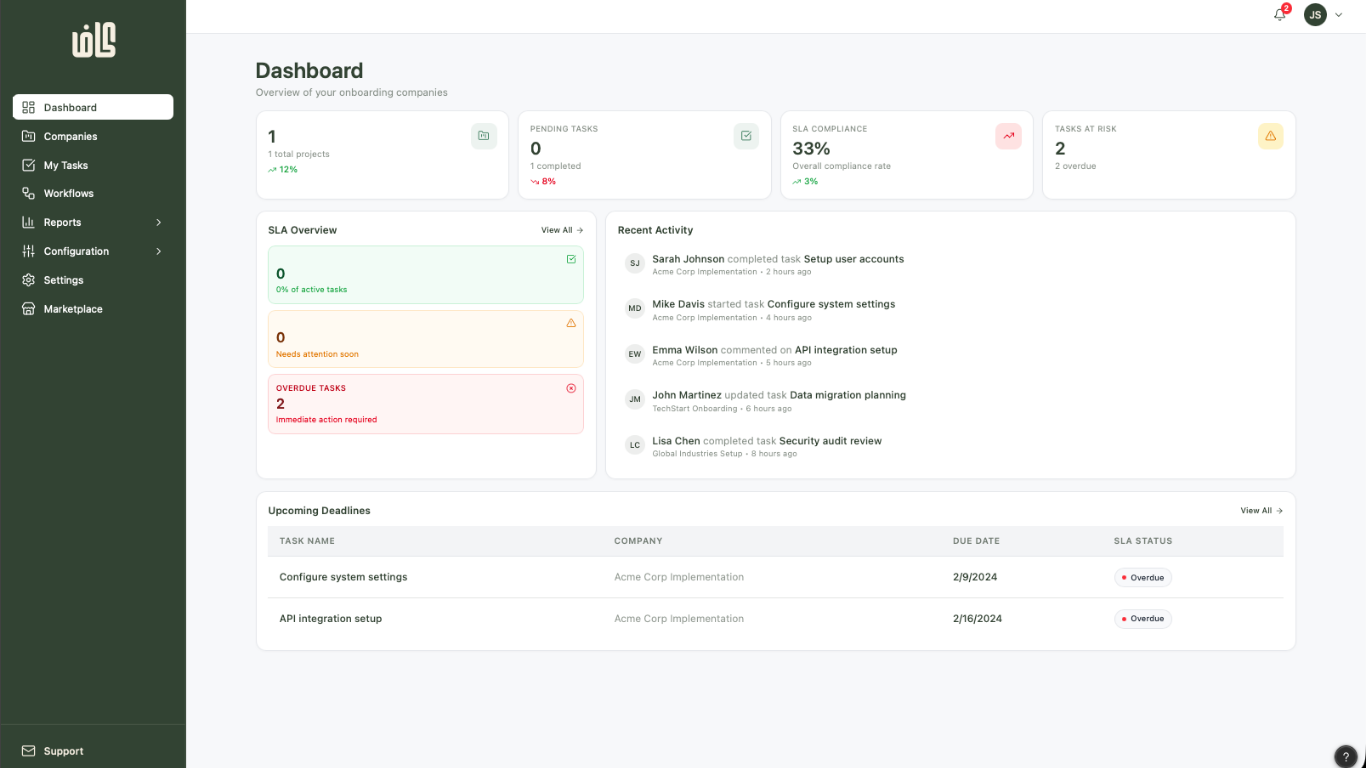Image resolution: width=1366 pixels, height=768 pixels.
Task: Open the help question mark button
Action: click(1345, 757)
